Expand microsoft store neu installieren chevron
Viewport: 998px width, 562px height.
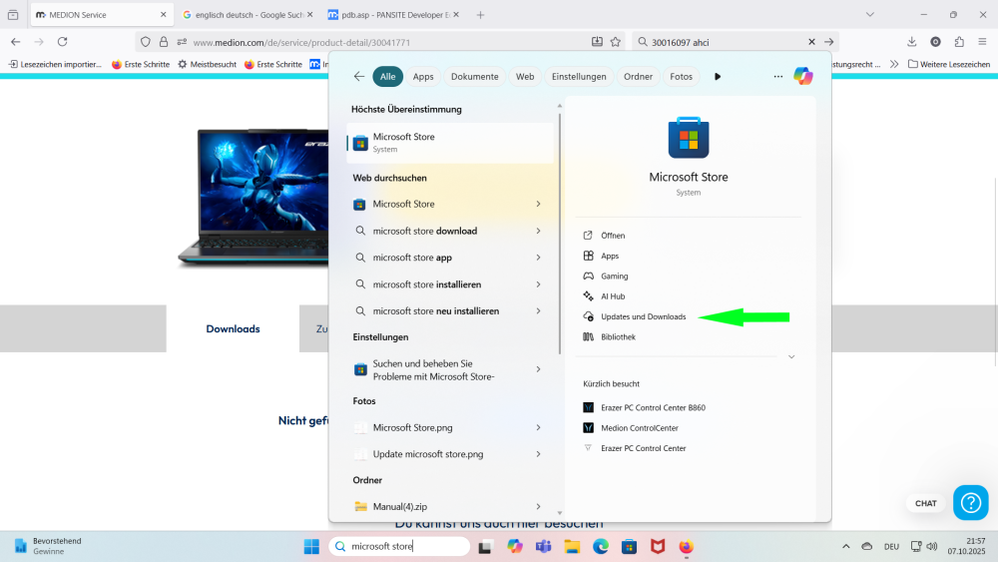coord(538,311)
